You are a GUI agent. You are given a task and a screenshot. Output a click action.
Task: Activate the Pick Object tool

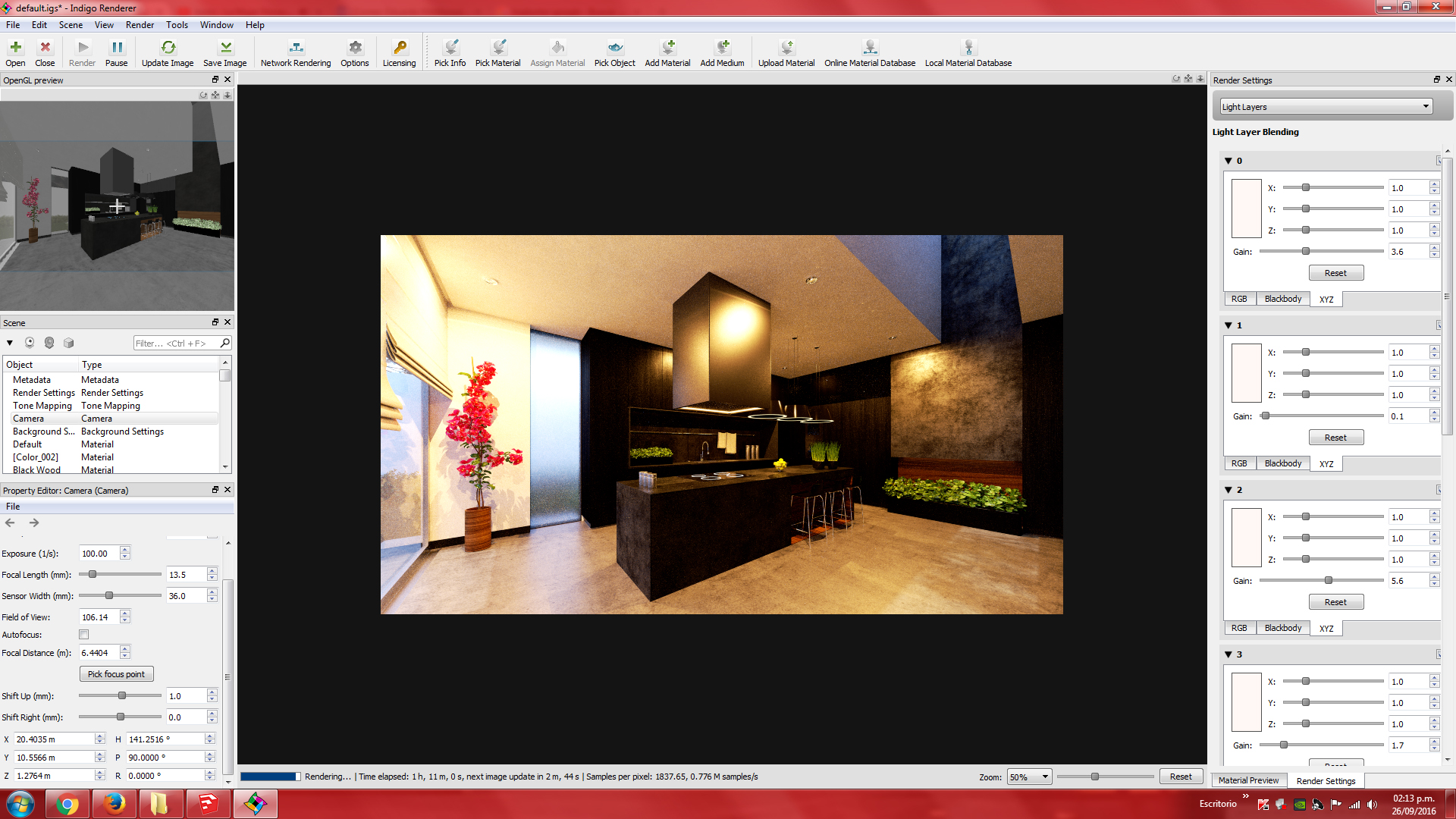click(614, 53)
